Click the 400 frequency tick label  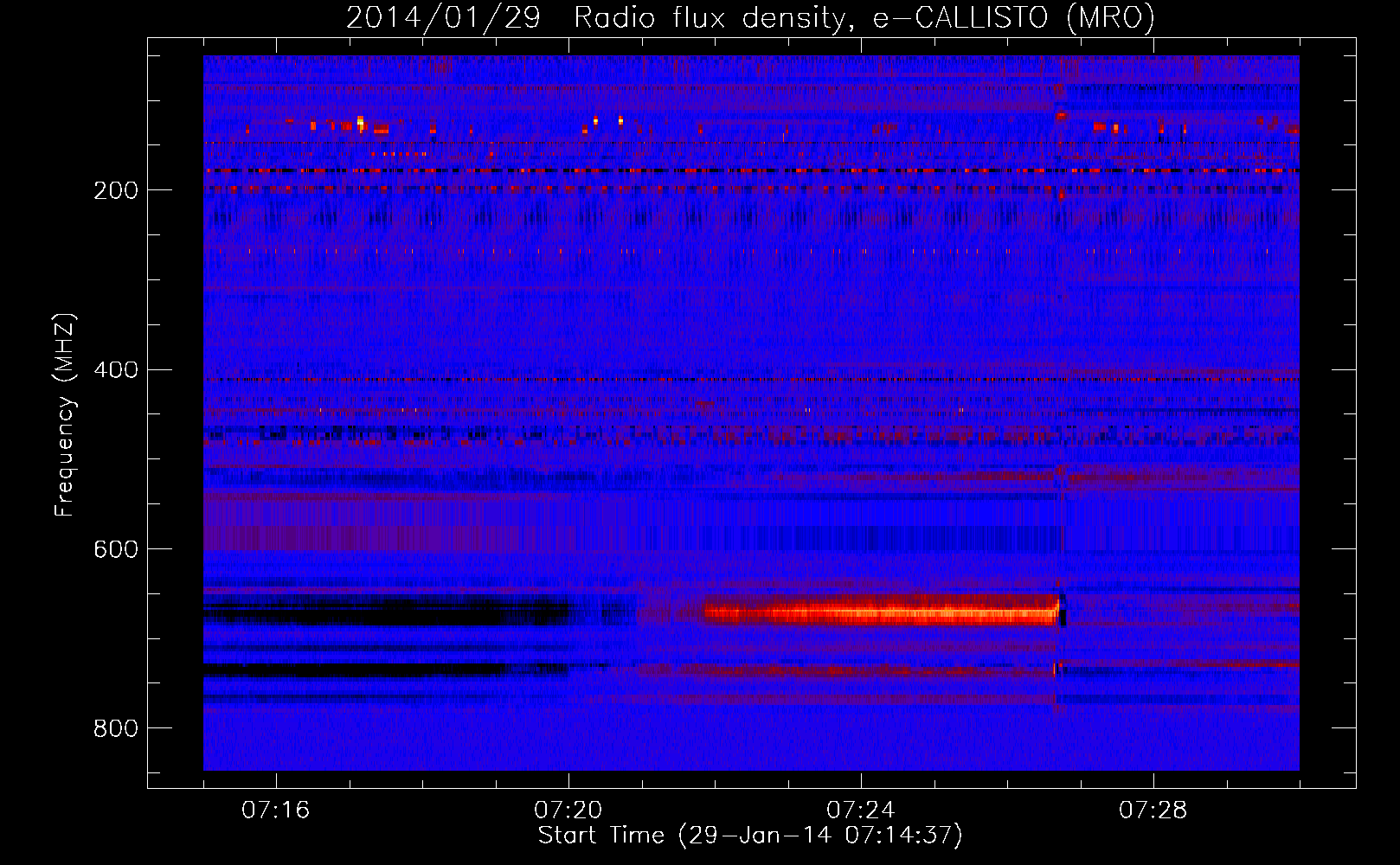[116, 370]
